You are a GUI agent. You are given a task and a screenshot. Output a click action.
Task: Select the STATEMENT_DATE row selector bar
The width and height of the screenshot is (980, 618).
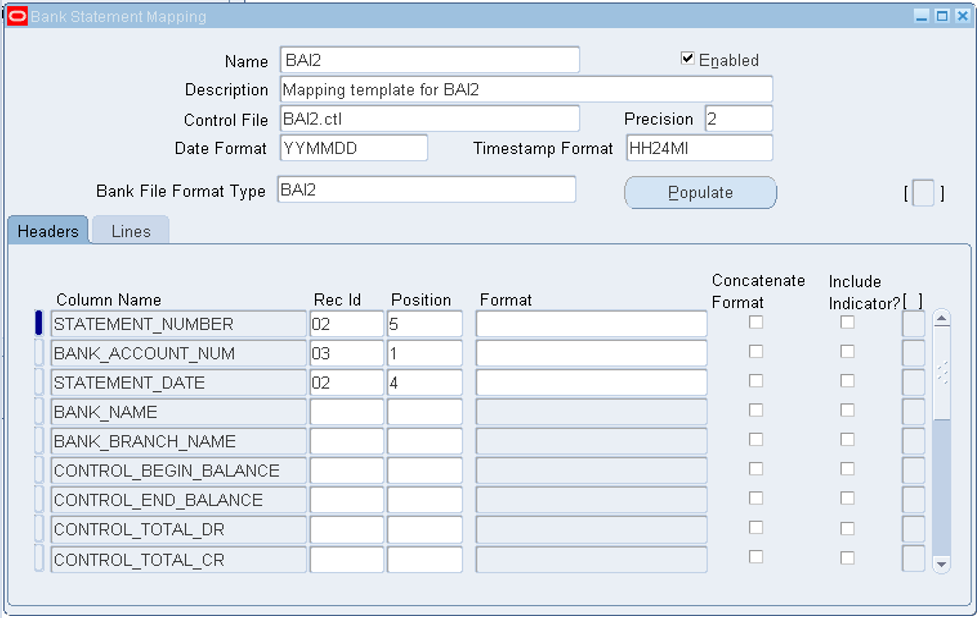[x=40, y=381]
